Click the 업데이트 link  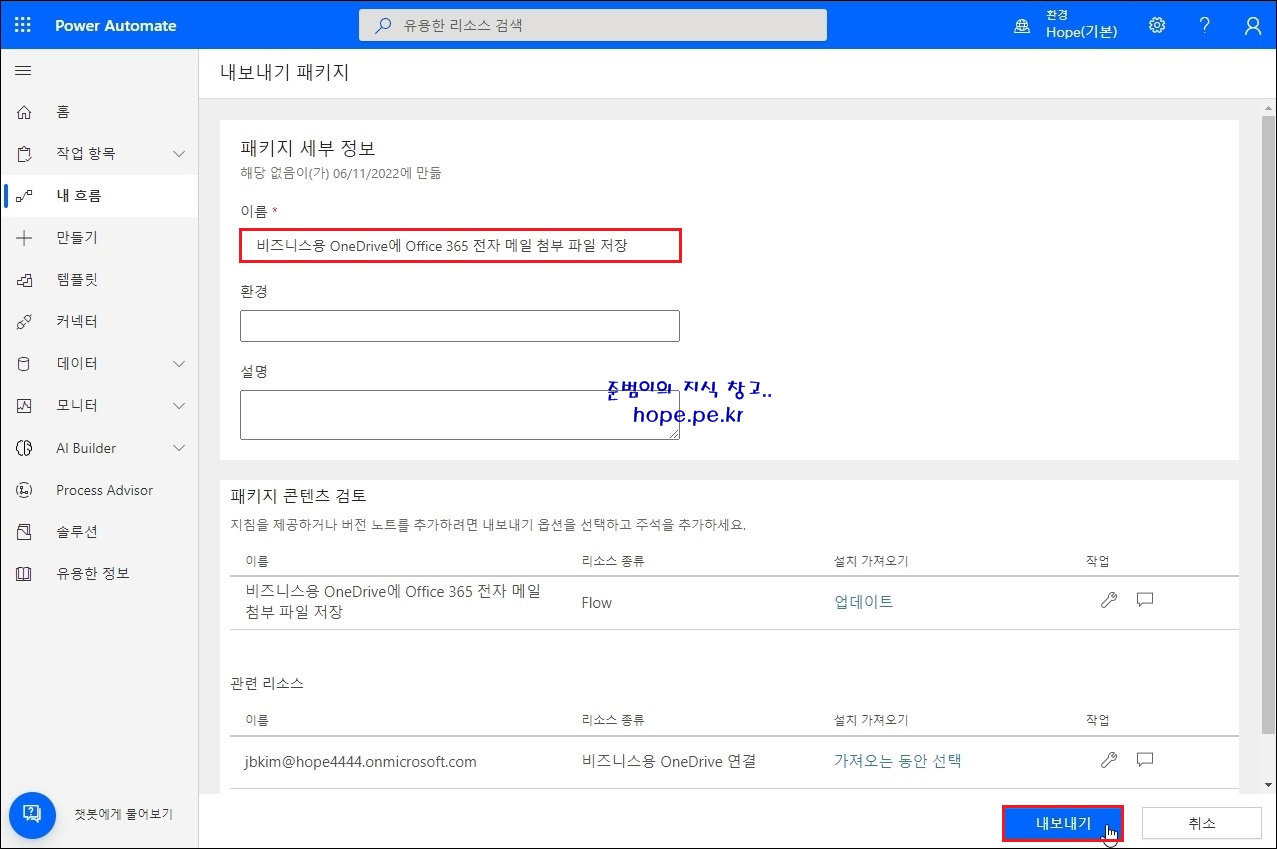pyautogui.click(x=864, y=602)
